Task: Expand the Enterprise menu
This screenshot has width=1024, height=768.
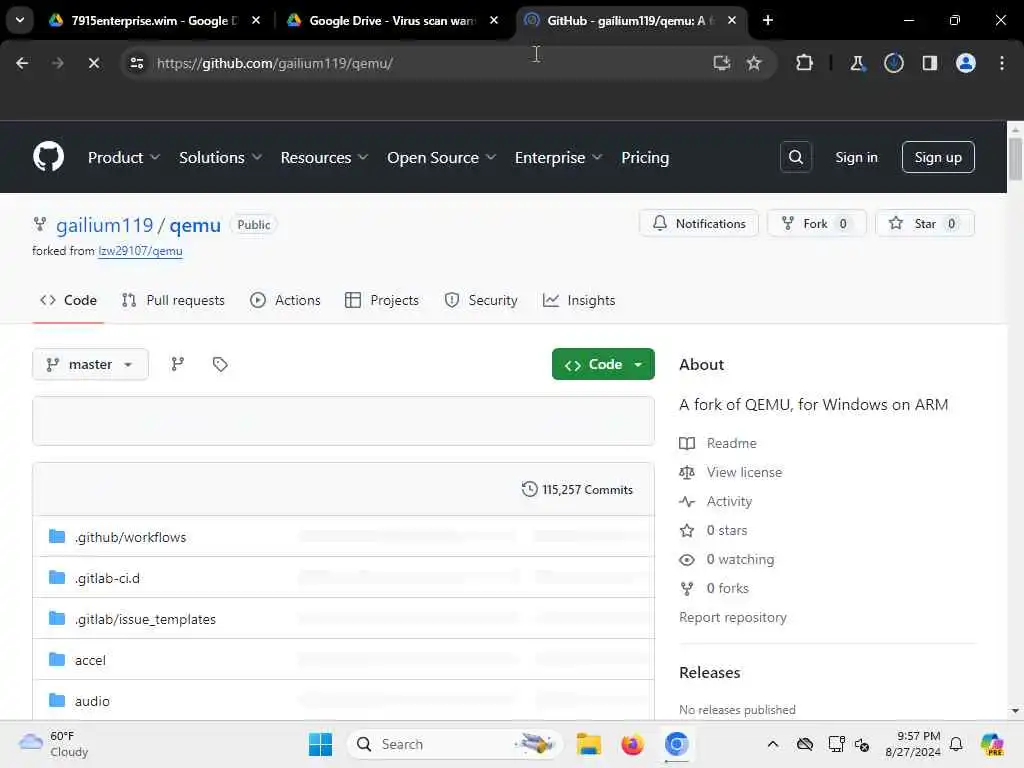Action: click(558, 157)
